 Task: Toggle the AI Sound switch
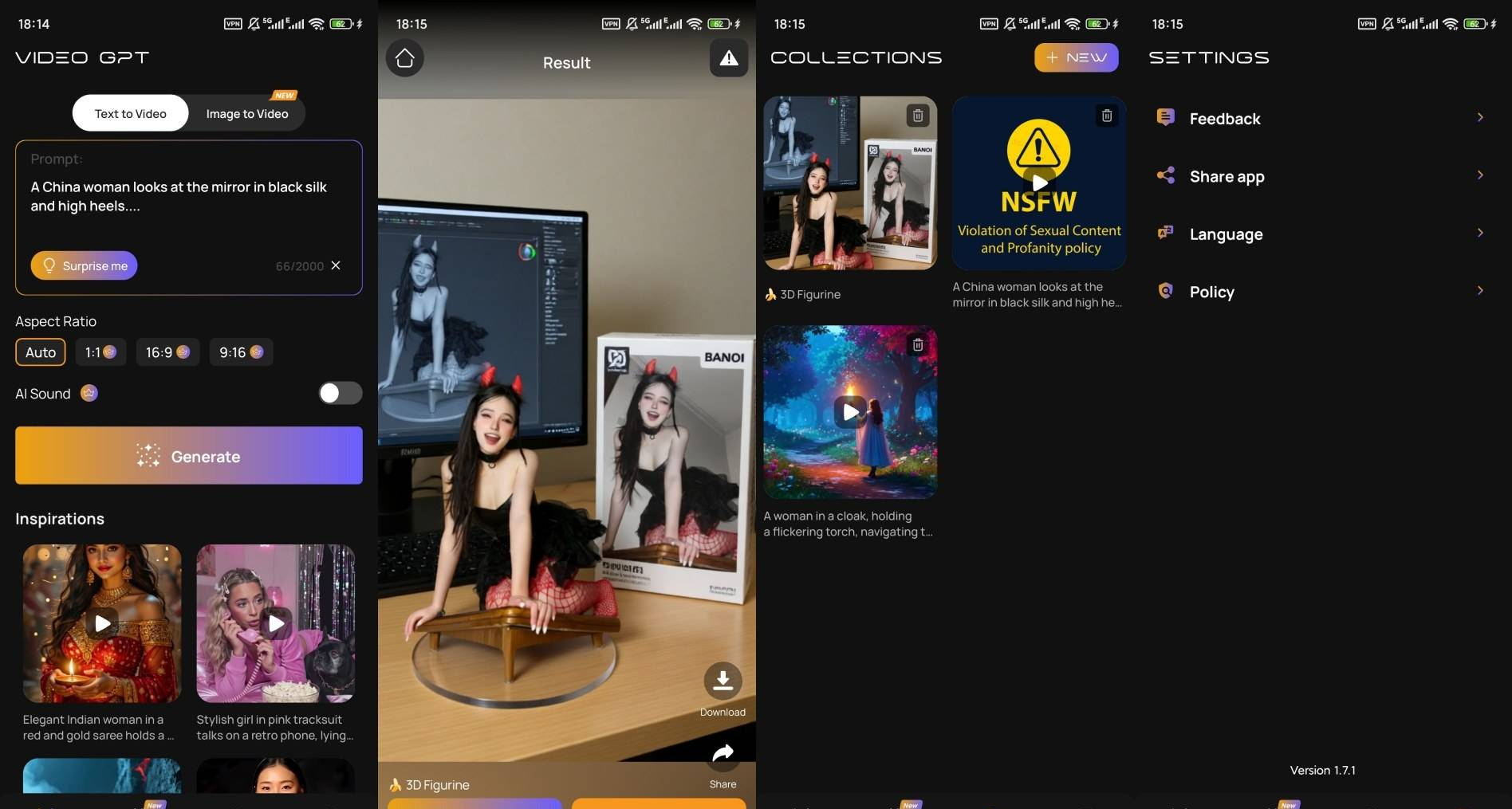coord(341,393)
